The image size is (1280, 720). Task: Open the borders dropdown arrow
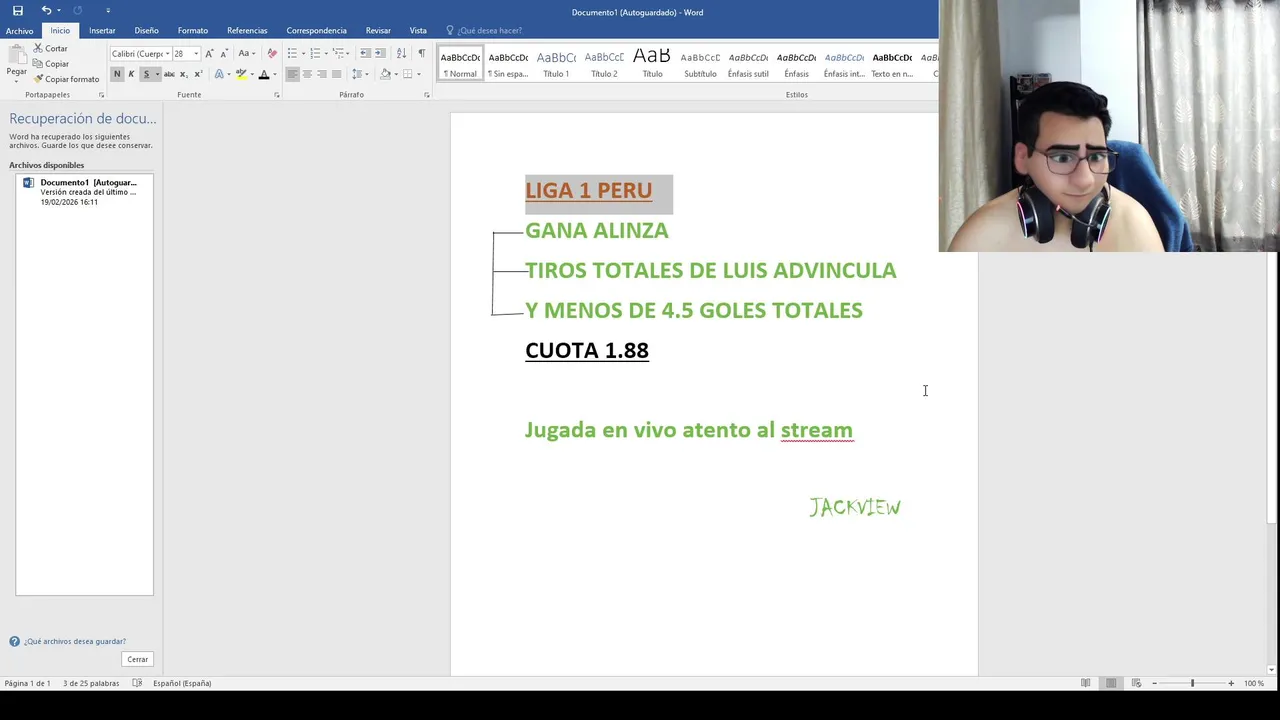pyautogui.click(x=419, y=74)
